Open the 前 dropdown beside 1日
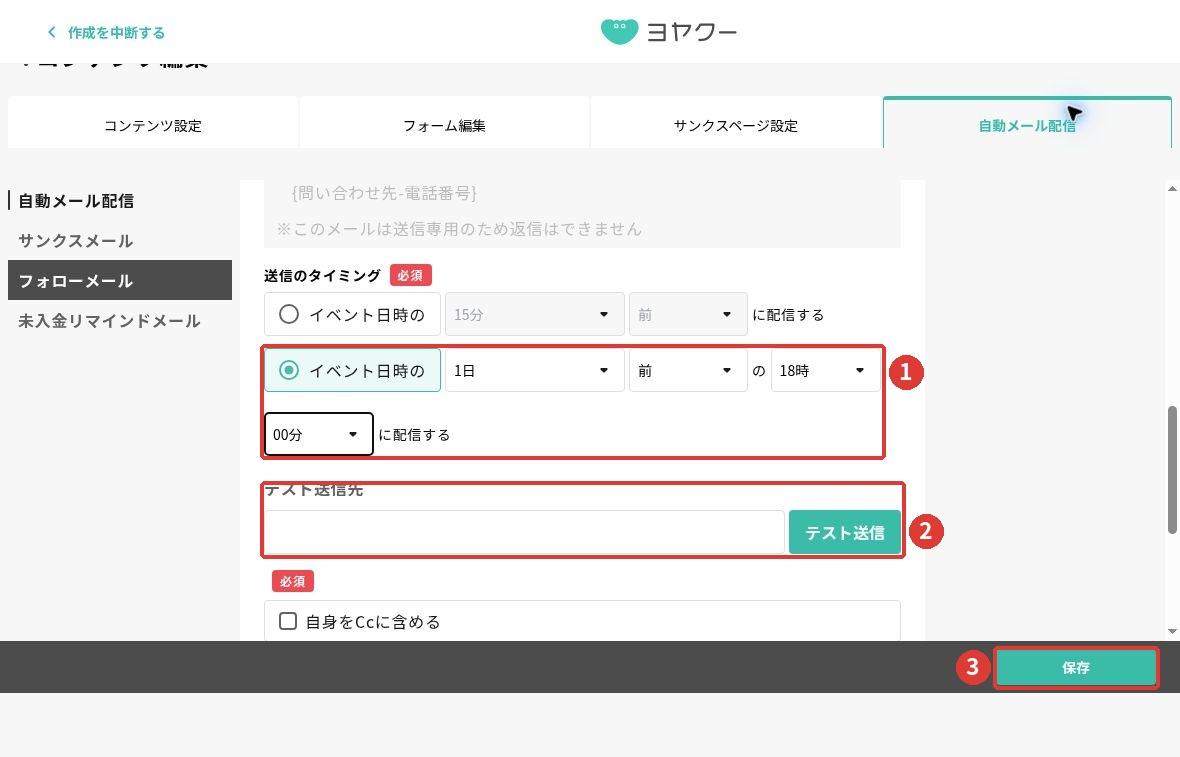The width and height of the screenshot is (1180, 757). (688, 370)
